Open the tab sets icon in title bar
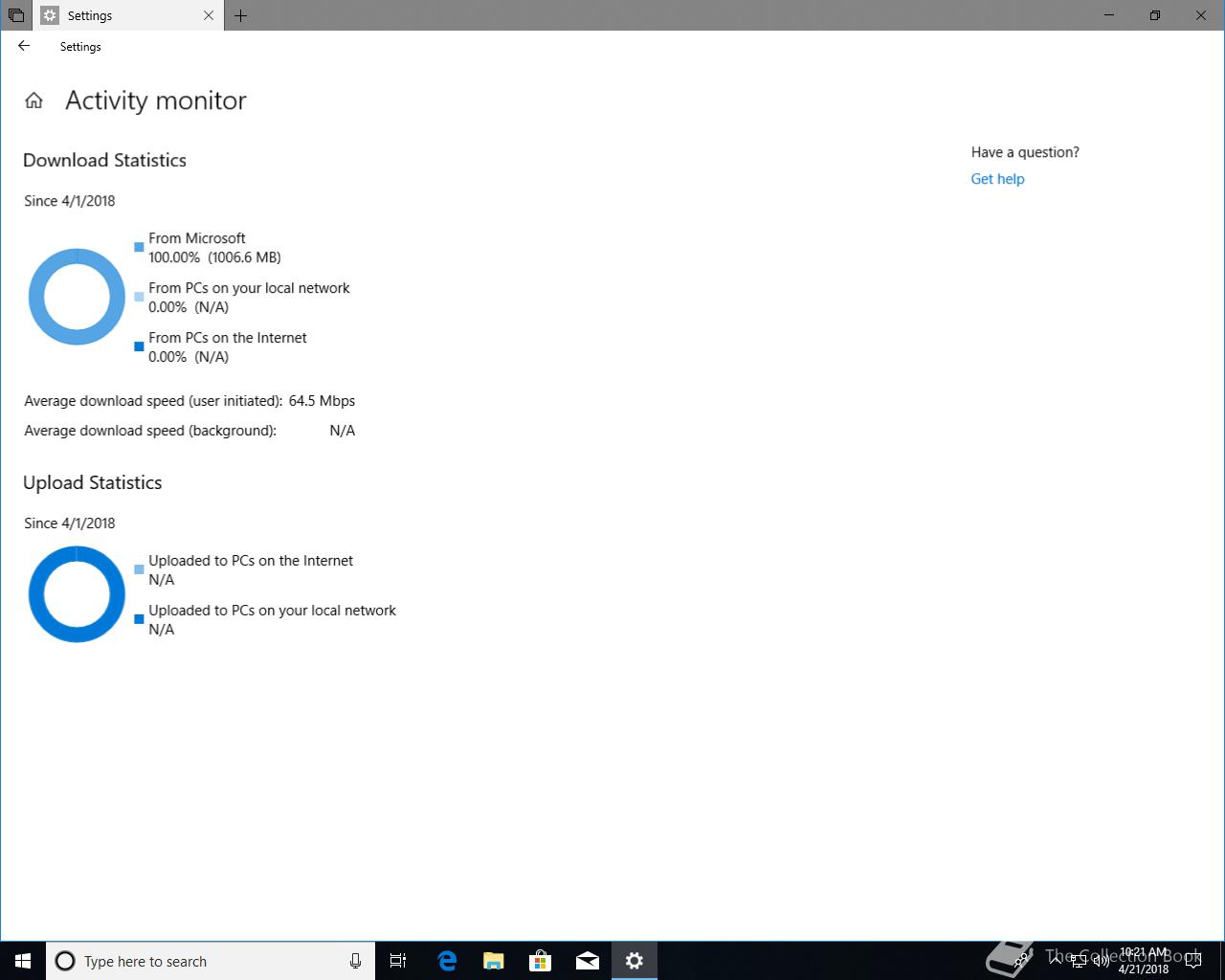The width and height of the screenshot is (1225, 980). pos(16,15)
